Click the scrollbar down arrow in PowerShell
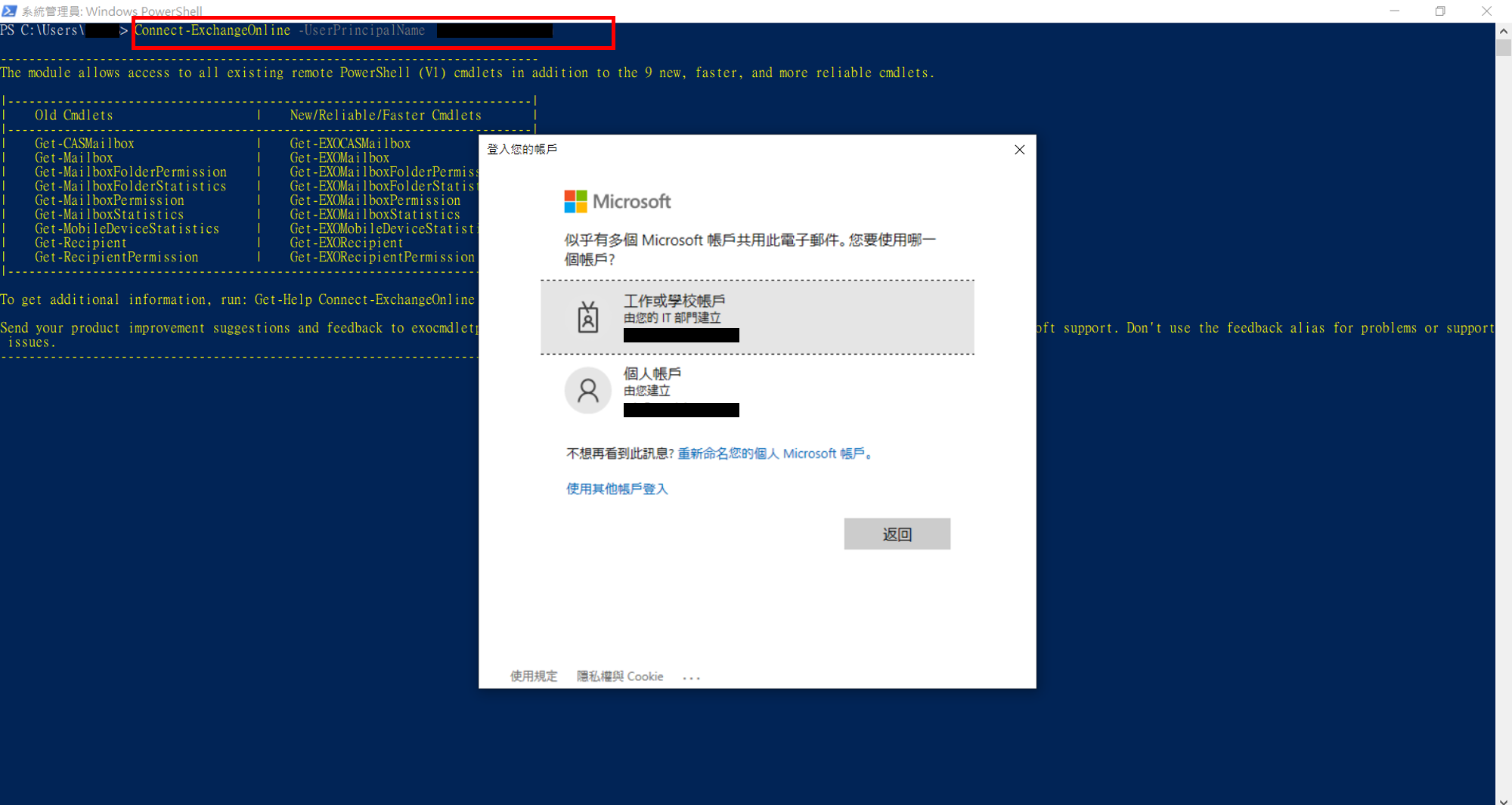Image resolution: width=1512 pixels, height=805 pixels. pyautogui.click(x=1503, y=800)
